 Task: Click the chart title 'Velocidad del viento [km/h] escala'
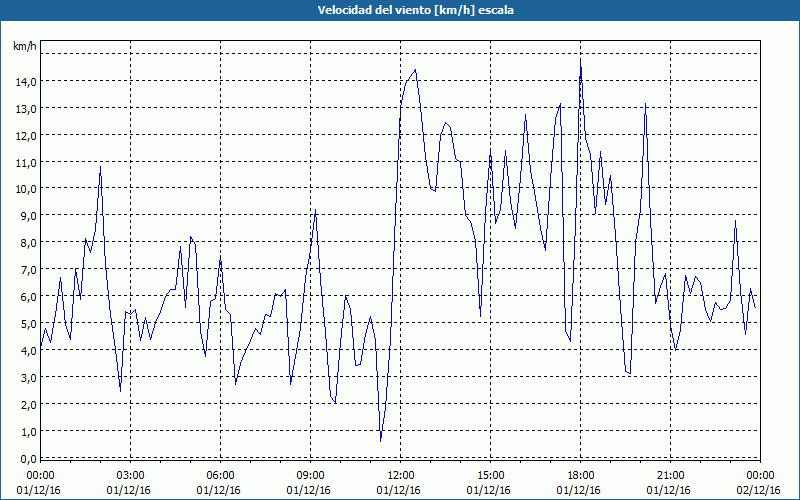point(415,10)
